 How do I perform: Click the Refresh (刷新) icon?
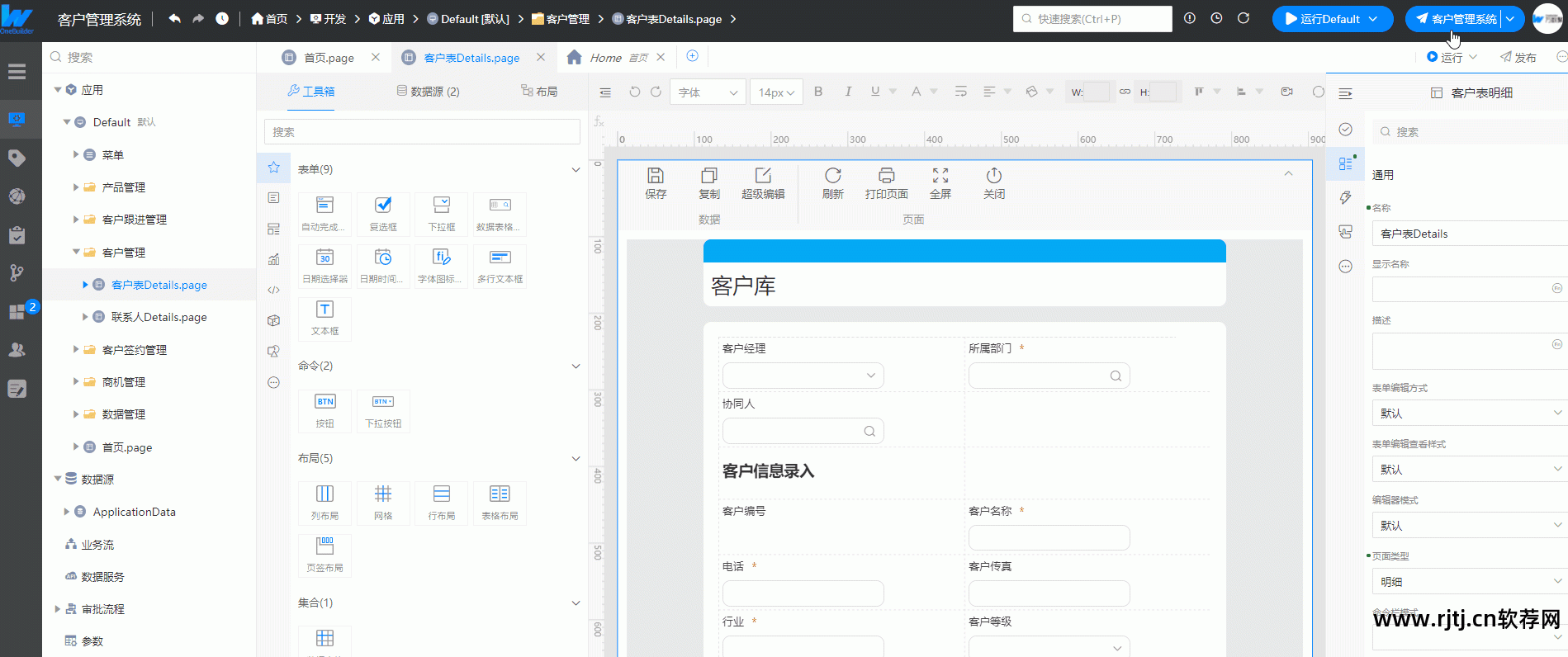pos(833,182)
